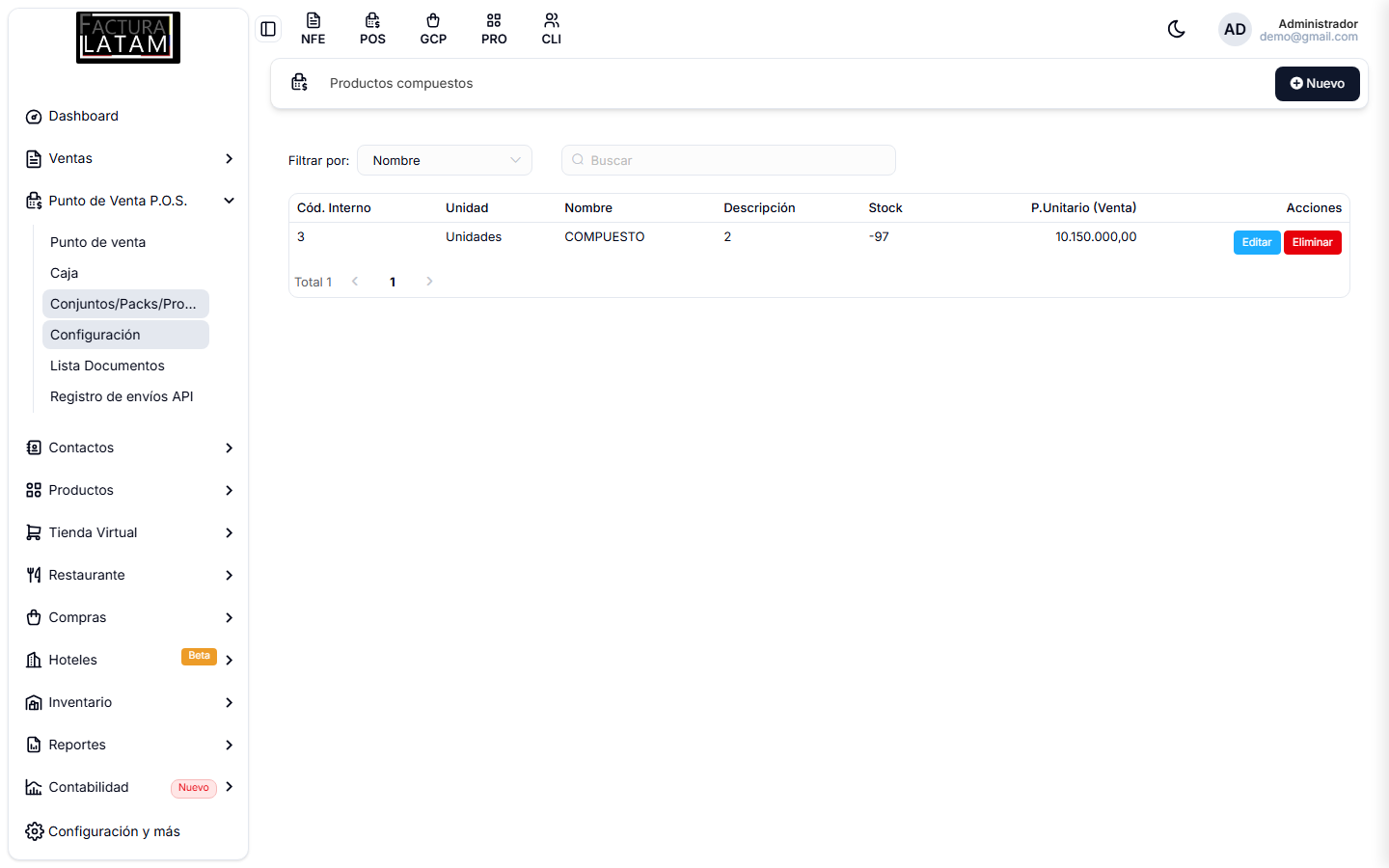Click the Buscar search field

point(728,160)
